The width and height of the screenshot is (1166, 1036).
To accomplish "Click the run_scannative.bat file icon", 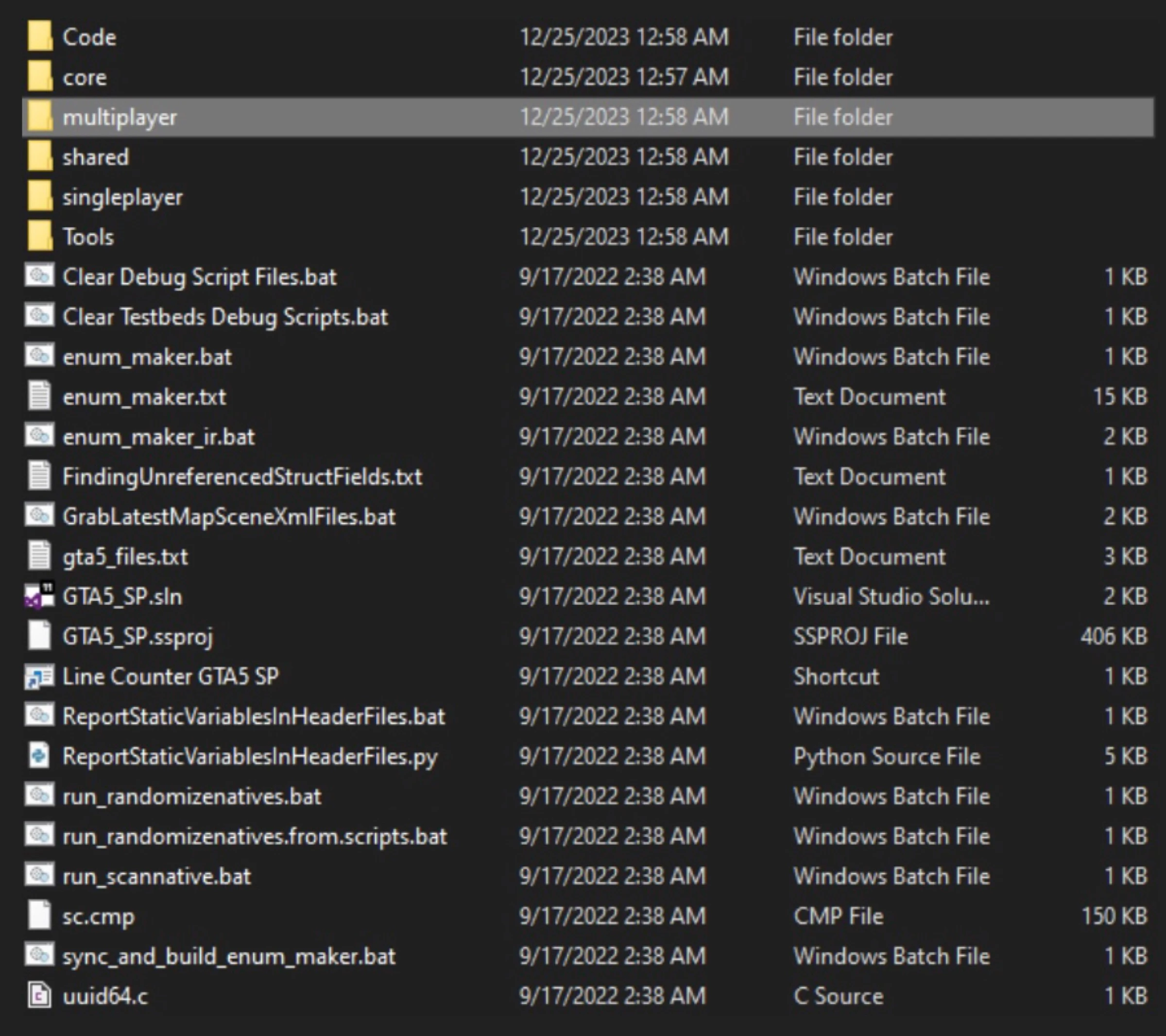I will point(39,875).
